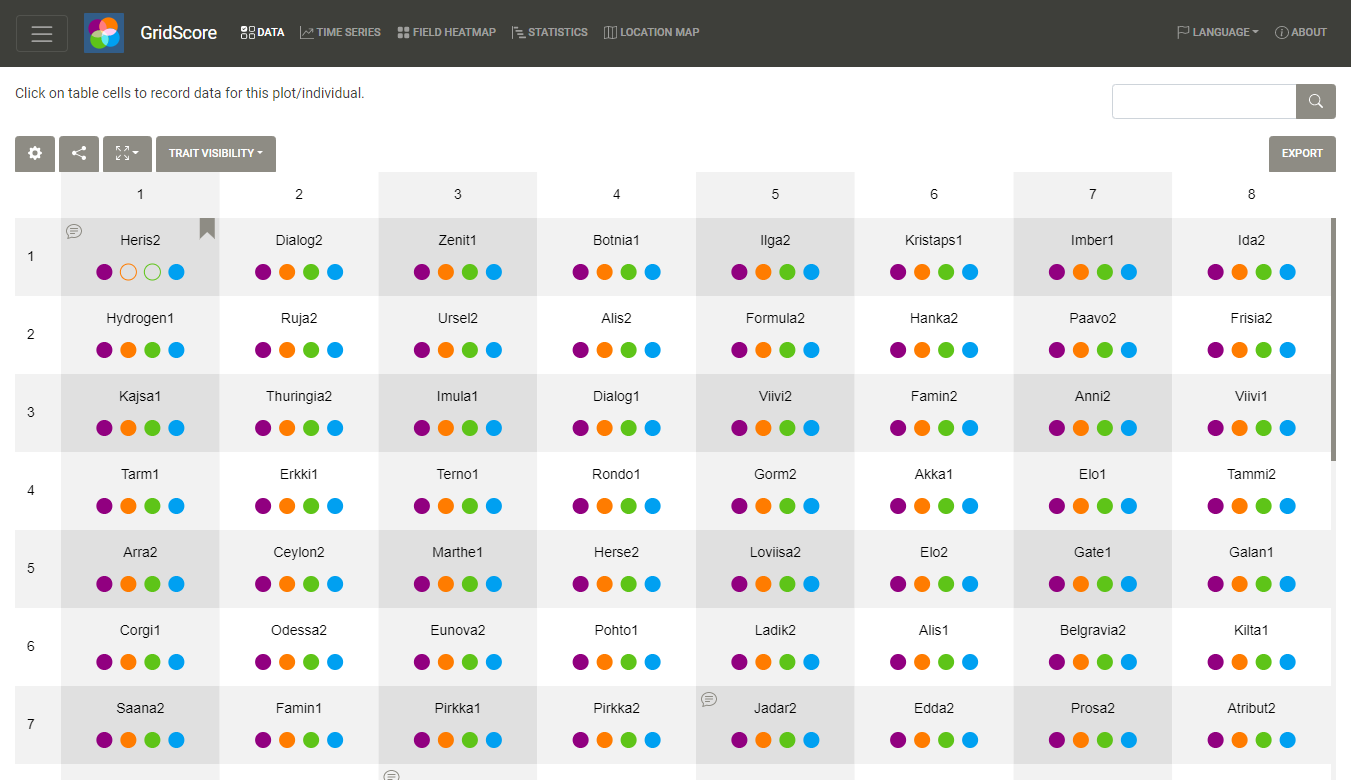This screenshot has height=780, width=1351.
Task: Click the bookmark flag on Heris2
Action: click(207, 229)
